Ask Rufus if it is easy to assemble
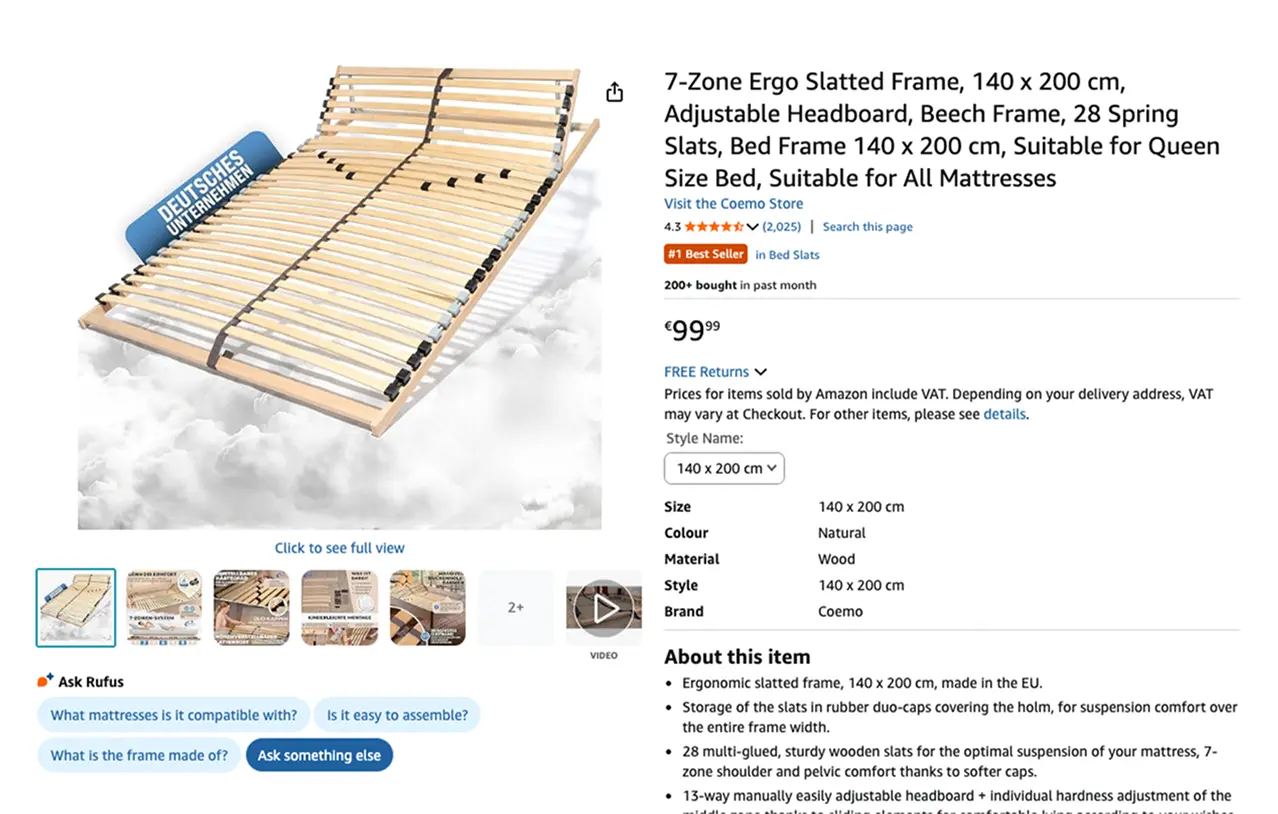The image size is (1278, 814). [399, 715]
